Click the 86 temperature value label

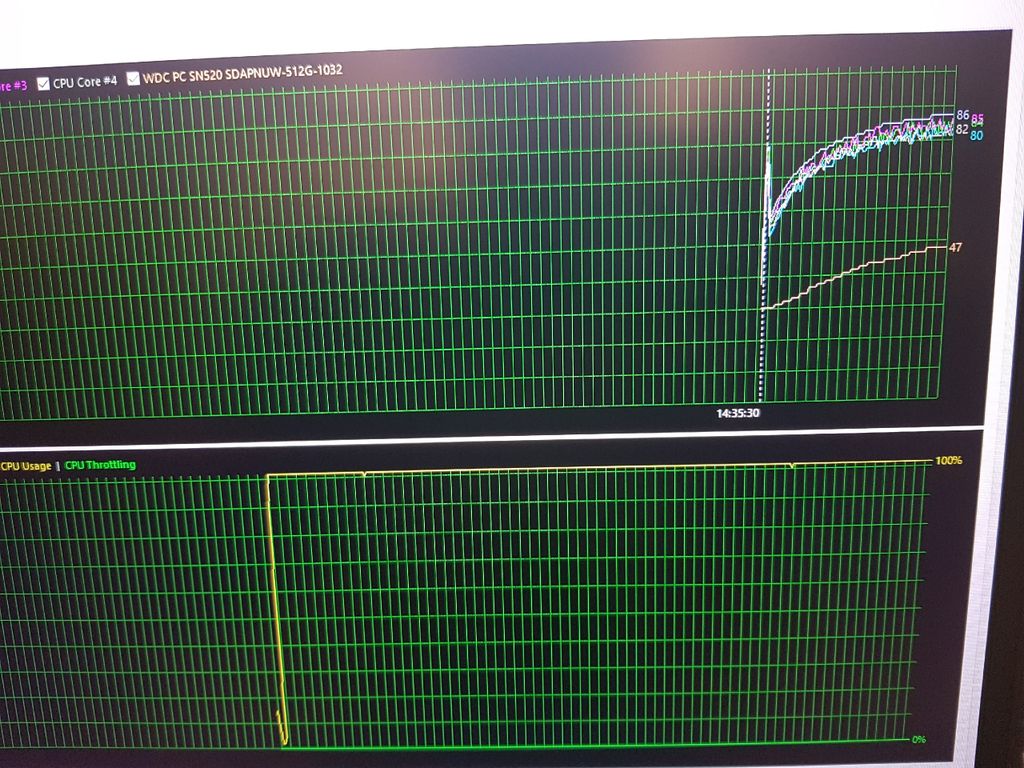coord(963,115)
